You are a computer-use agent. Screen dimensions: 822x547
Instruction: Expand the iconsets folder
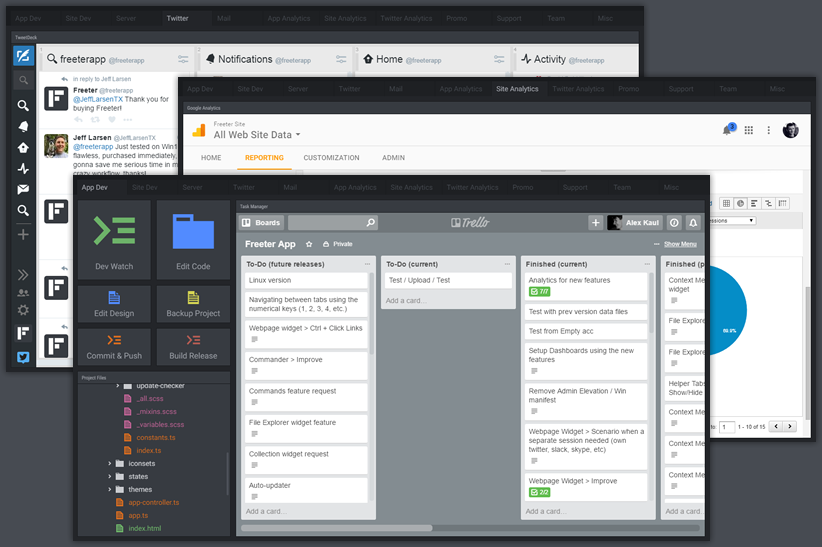tap(110, 464)
